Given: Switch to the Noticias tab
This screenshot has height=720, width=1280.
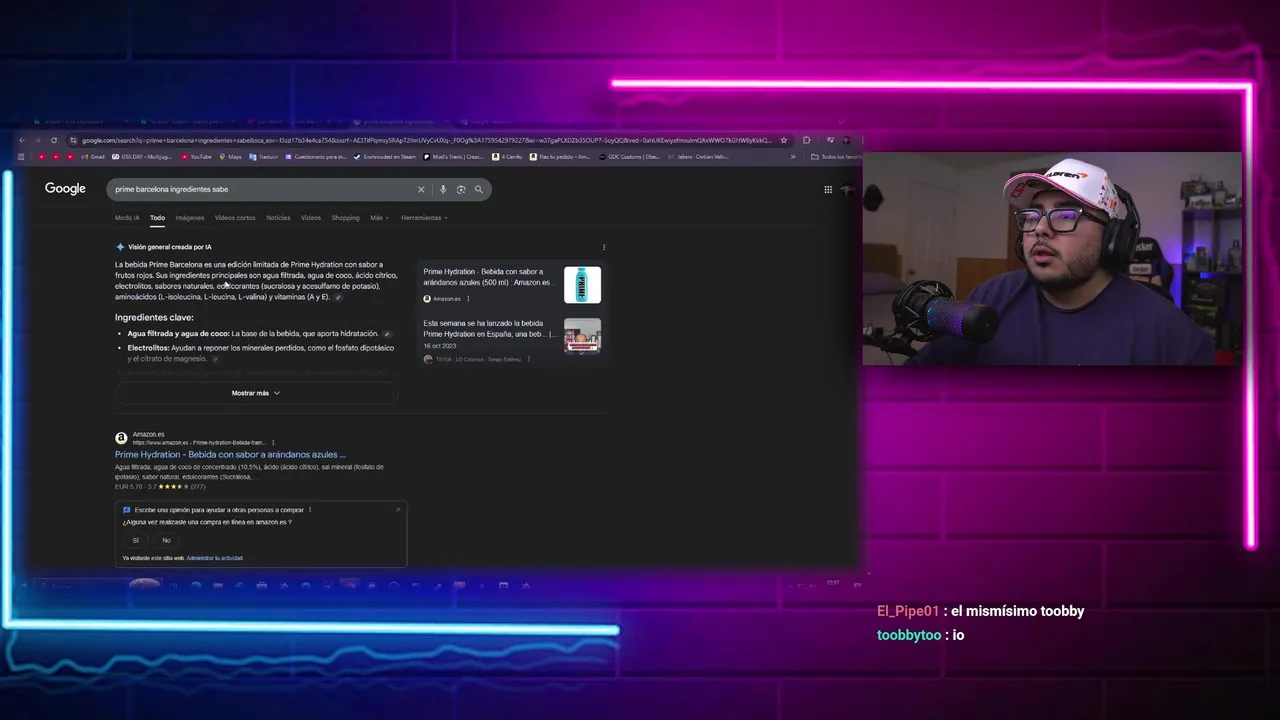Looking at the screenshot, I should point(278,218).
